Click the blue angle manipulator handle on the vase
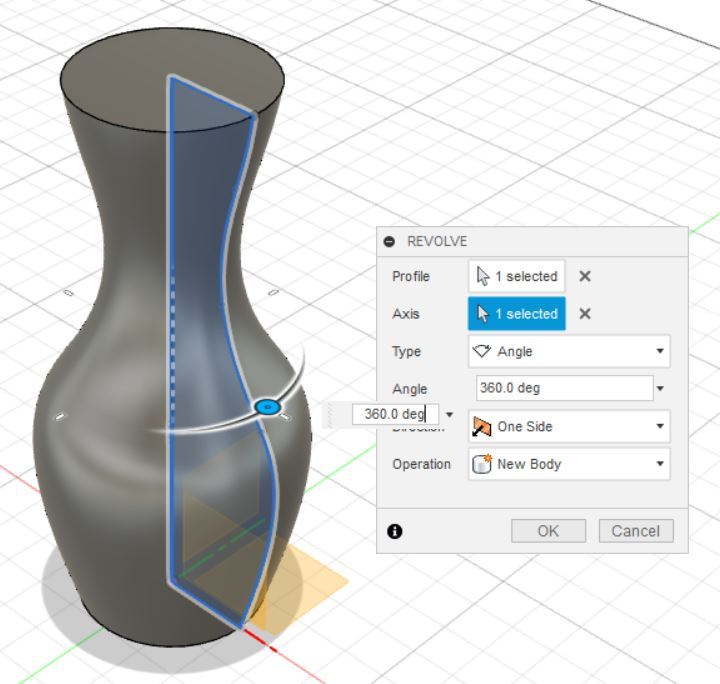The image size is (720, 684). tap(267, 407)
